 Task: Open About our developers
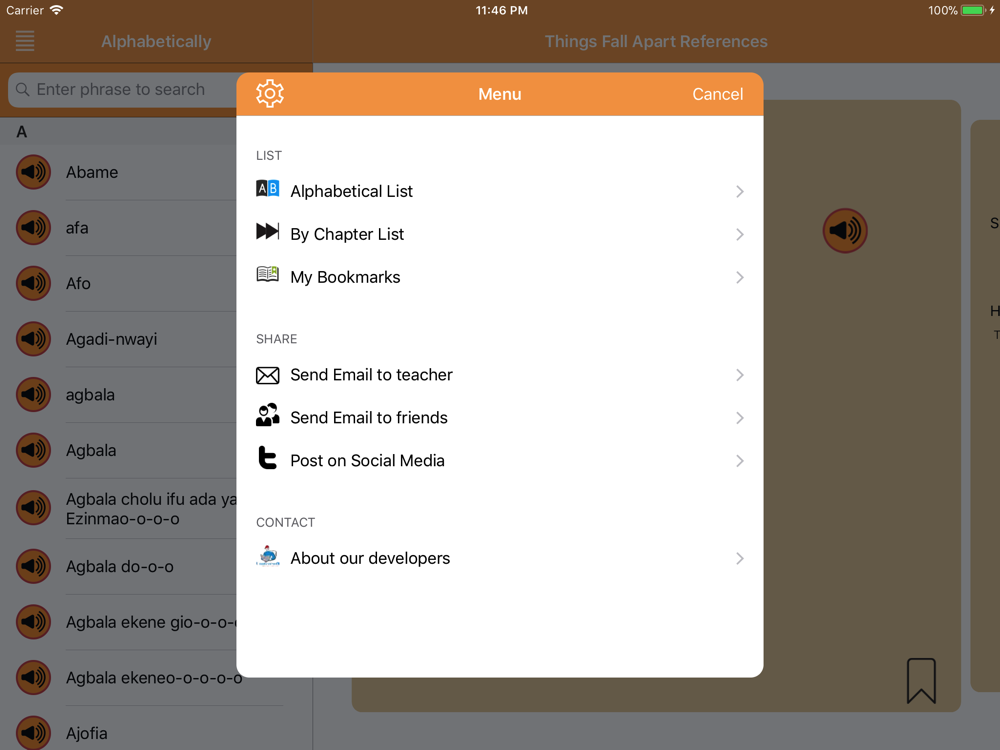(500, 559)
